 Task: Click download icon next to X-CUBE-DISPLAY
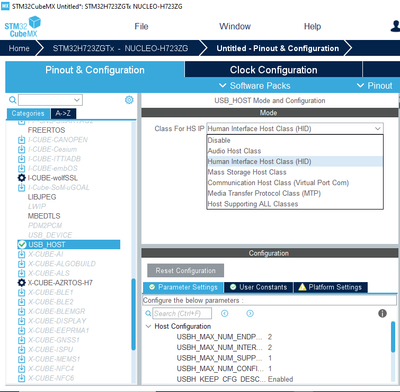21,321
